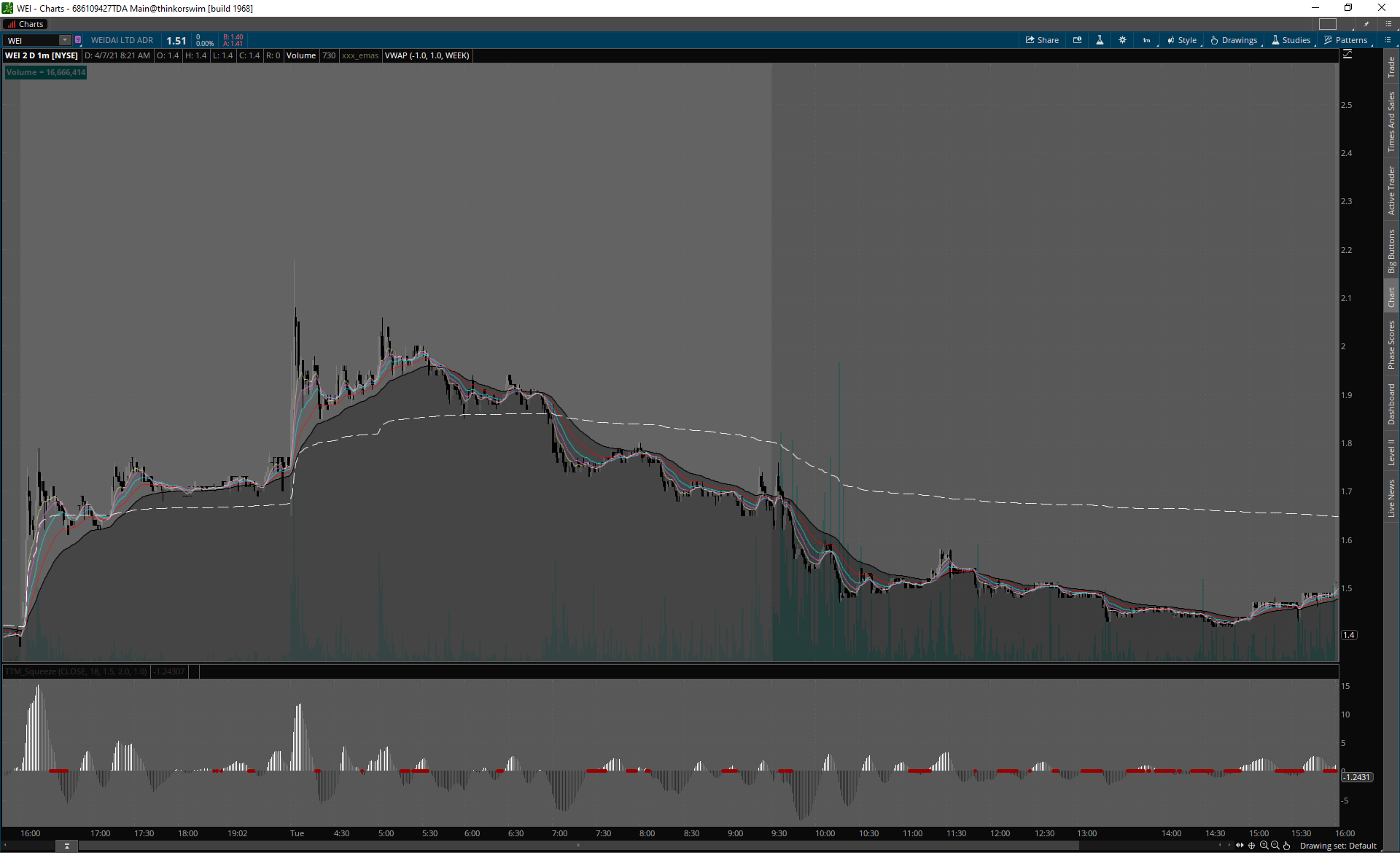Open the flask Edit Studies icon

tap(1100, 40)
